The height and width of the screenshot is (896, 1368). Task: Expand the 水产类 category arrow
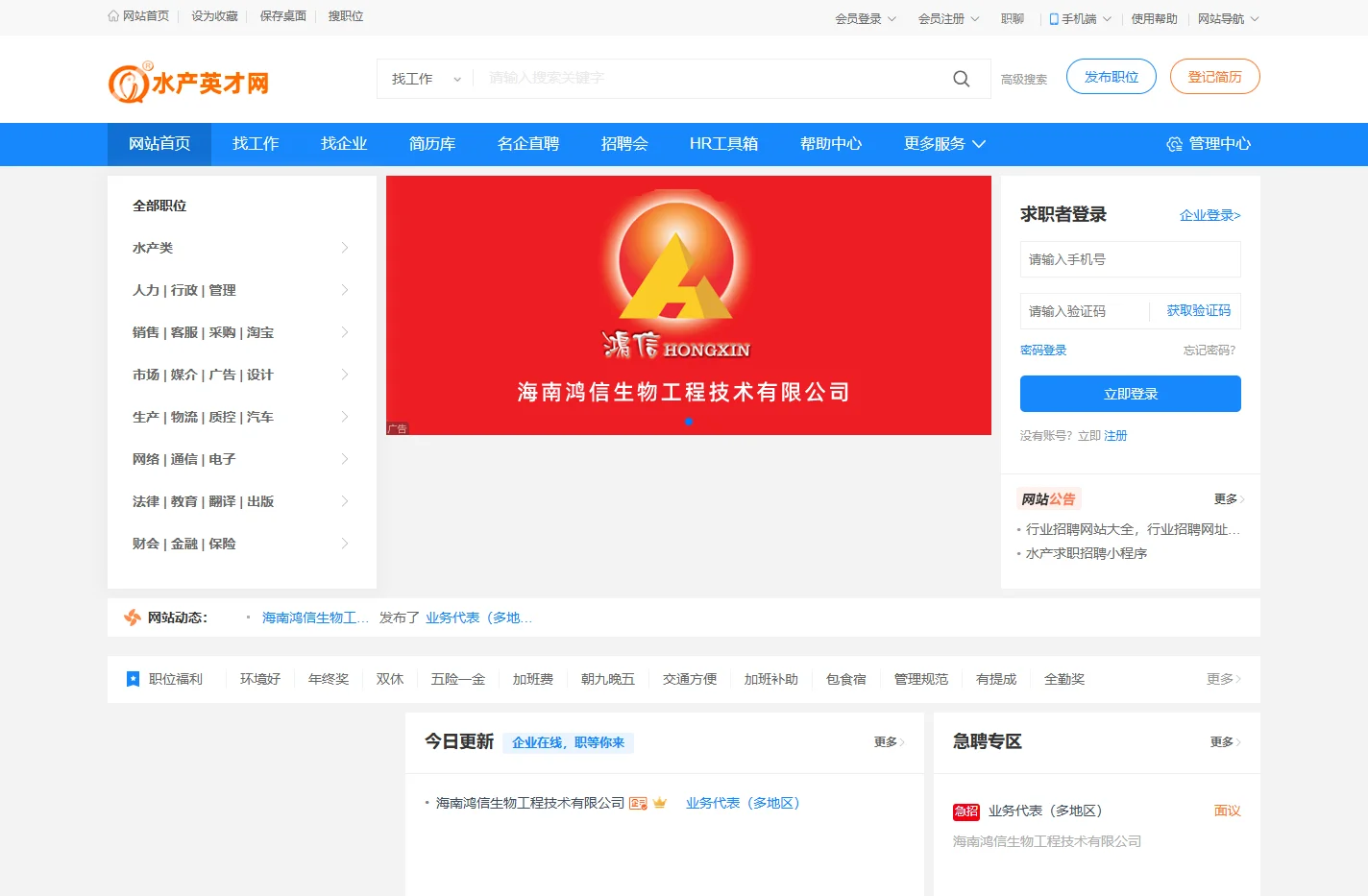coord(345,248)
